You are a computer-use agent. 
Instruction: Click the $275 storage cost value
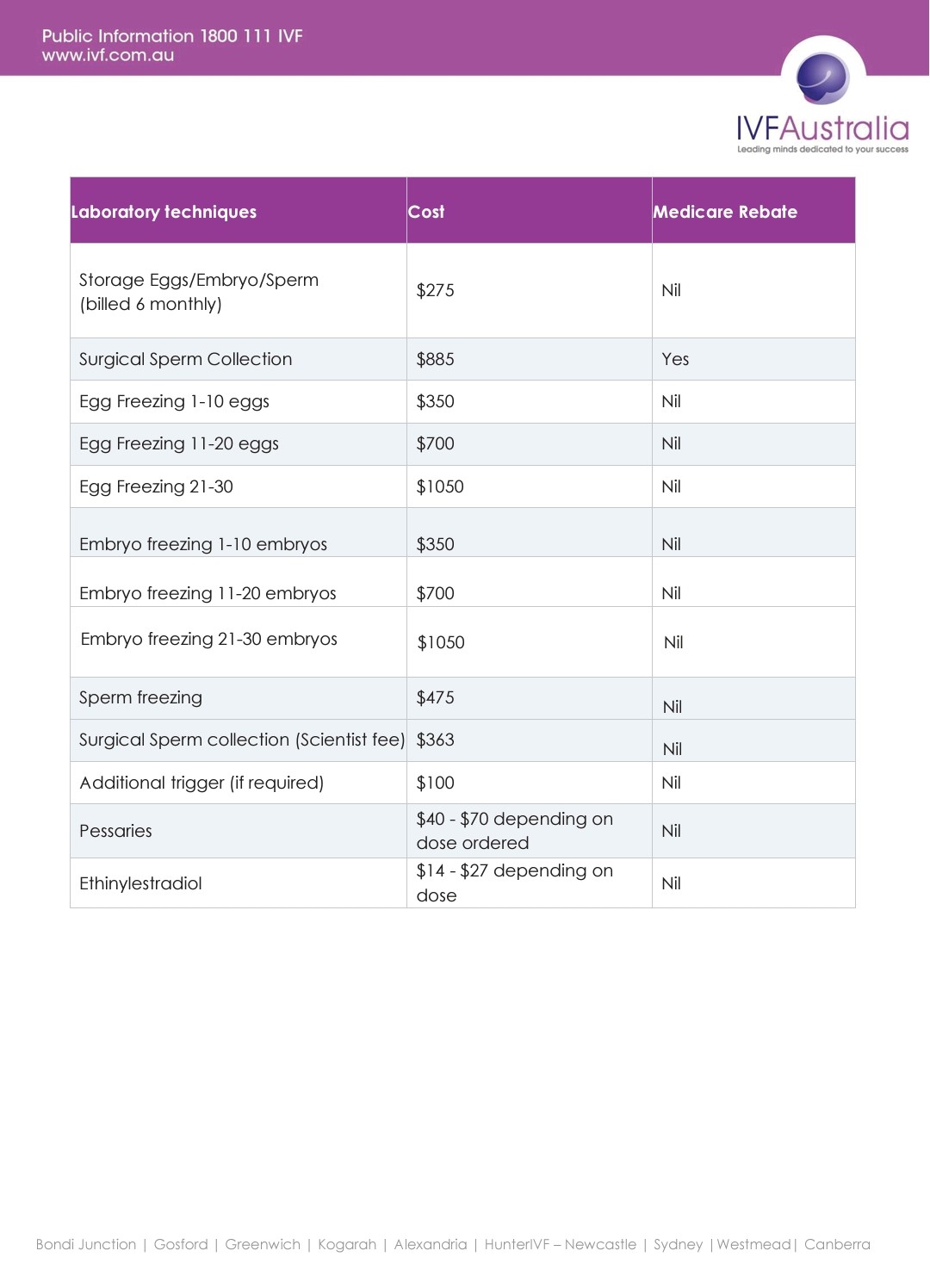tap(435, 290)
